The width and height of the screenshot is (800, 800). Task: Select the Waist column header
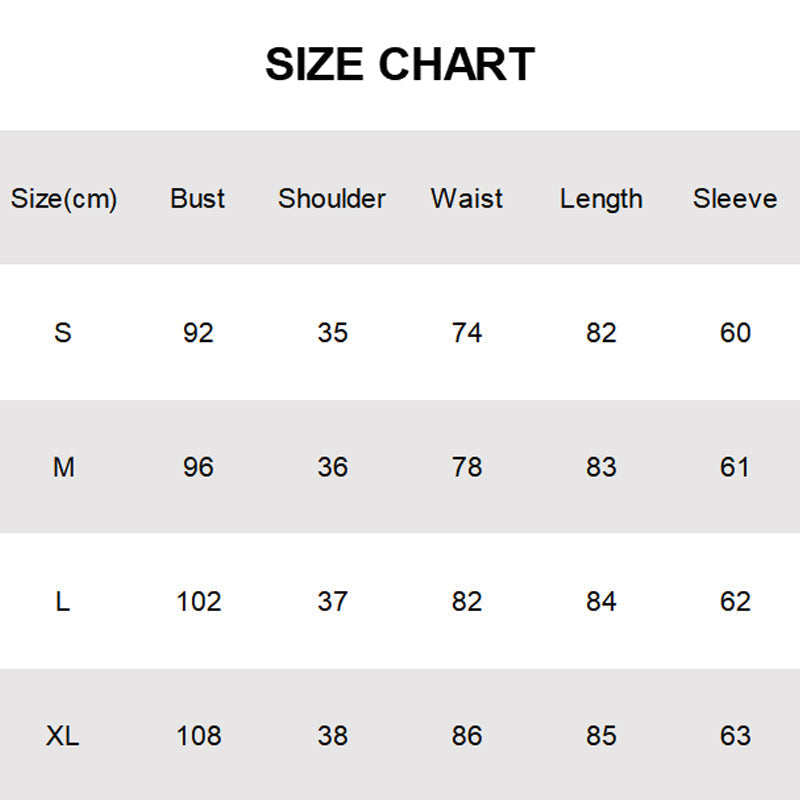click(467, 198)
